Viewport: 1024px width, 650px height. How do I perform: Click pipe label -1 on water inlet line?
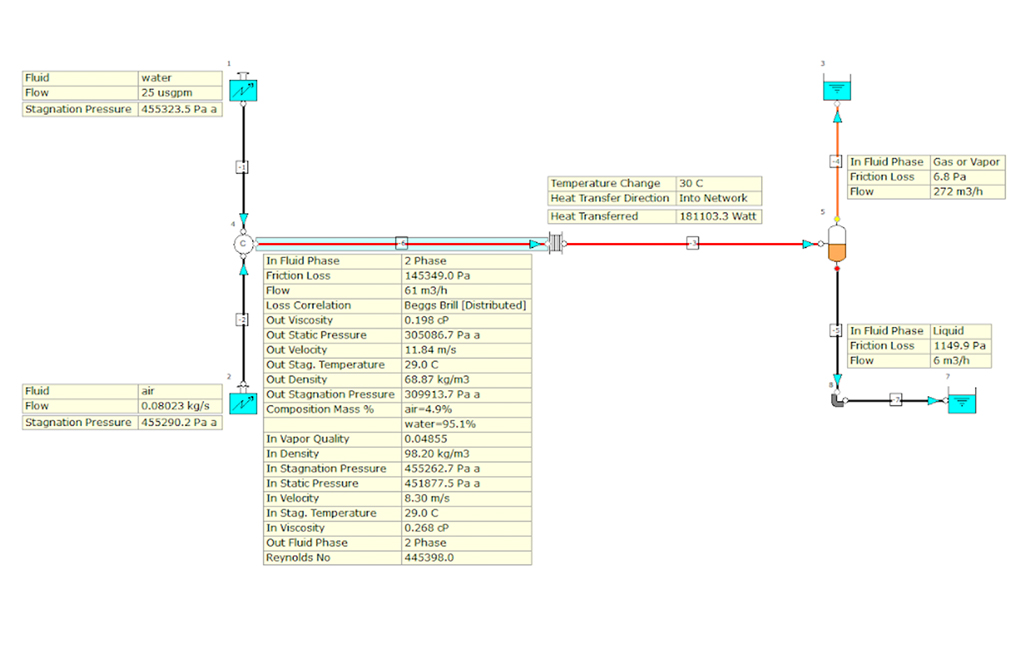click(242, 166)
